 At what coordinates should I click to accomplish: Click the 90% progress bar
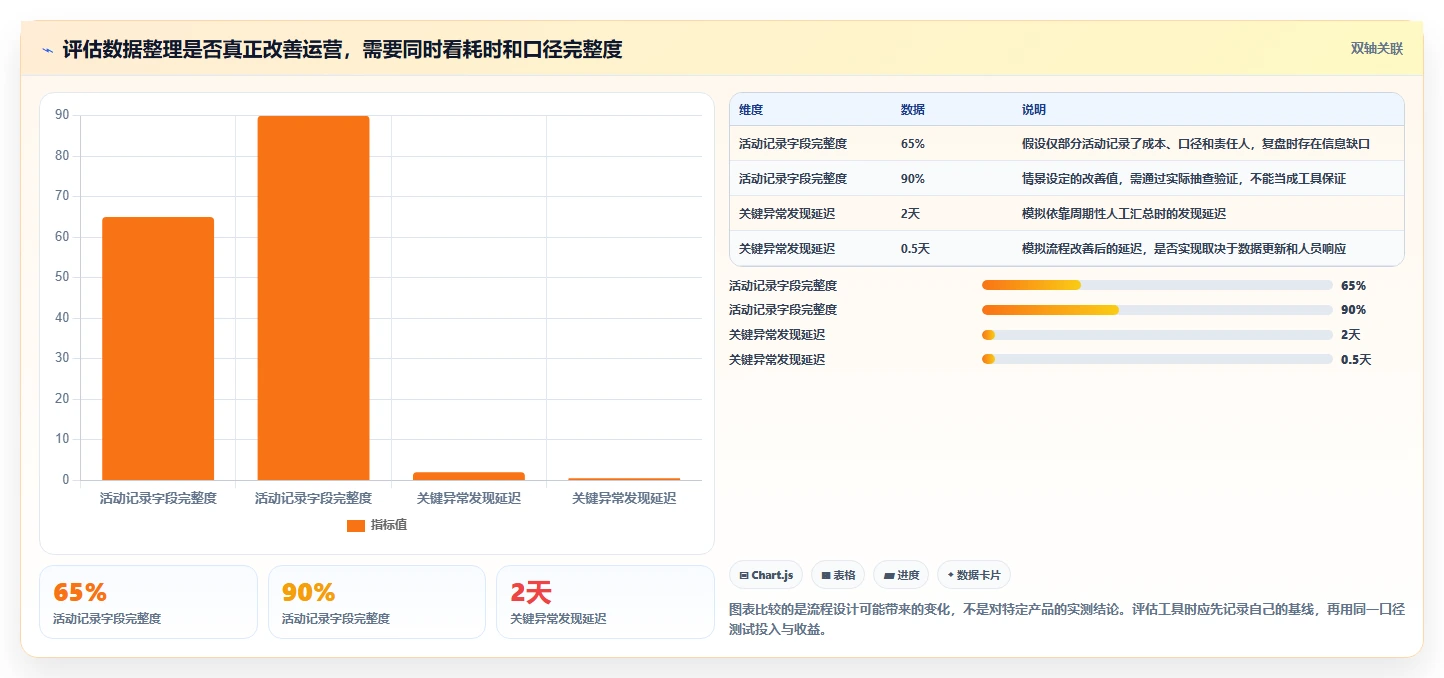coord(1157,310)
